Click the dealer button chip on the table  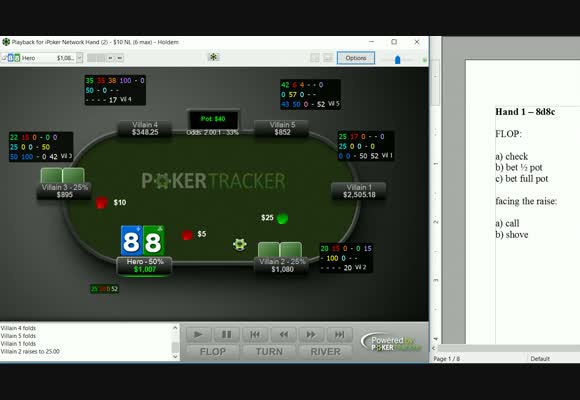coord(240,244)
